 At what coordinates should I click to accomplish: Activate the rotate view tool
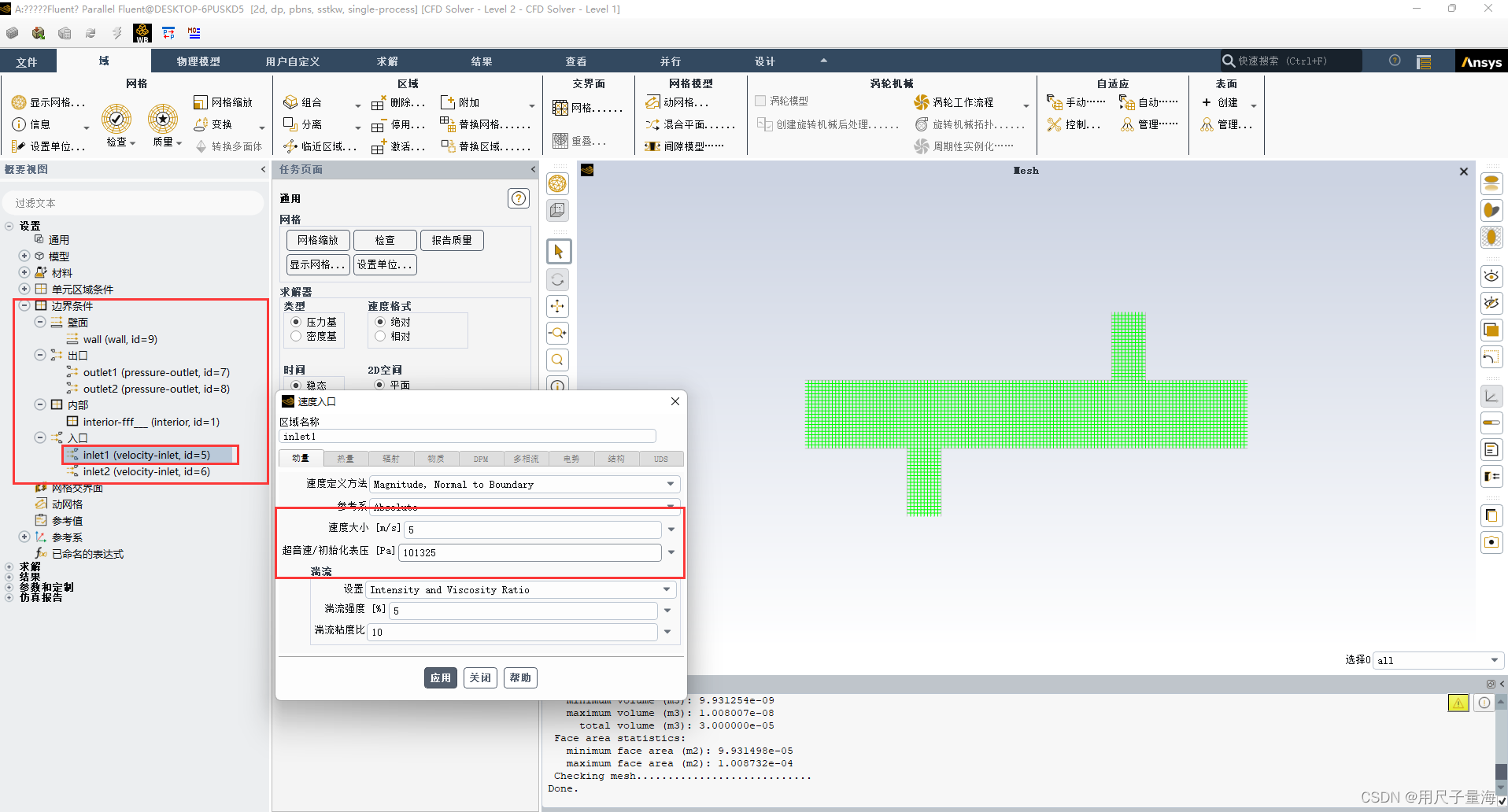pos(557,279)
